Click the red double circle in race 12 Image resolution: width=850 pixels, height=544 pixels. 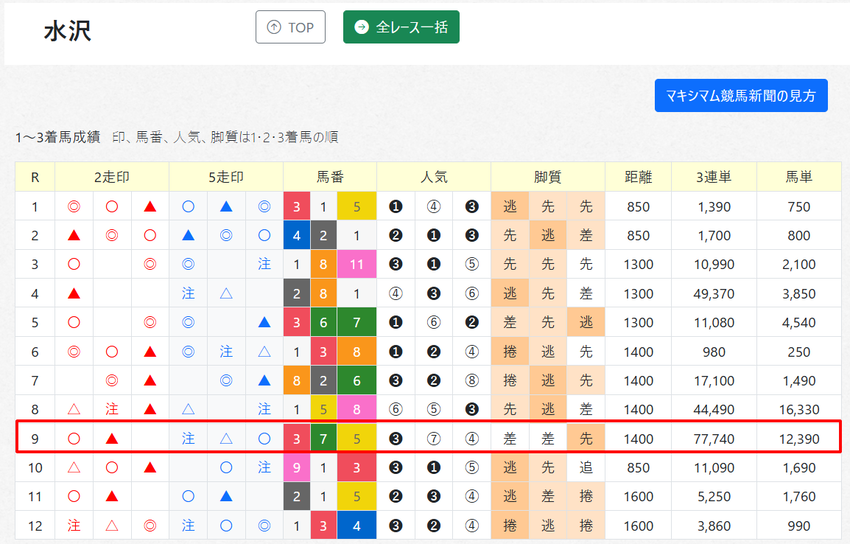[x=150, y=526]
